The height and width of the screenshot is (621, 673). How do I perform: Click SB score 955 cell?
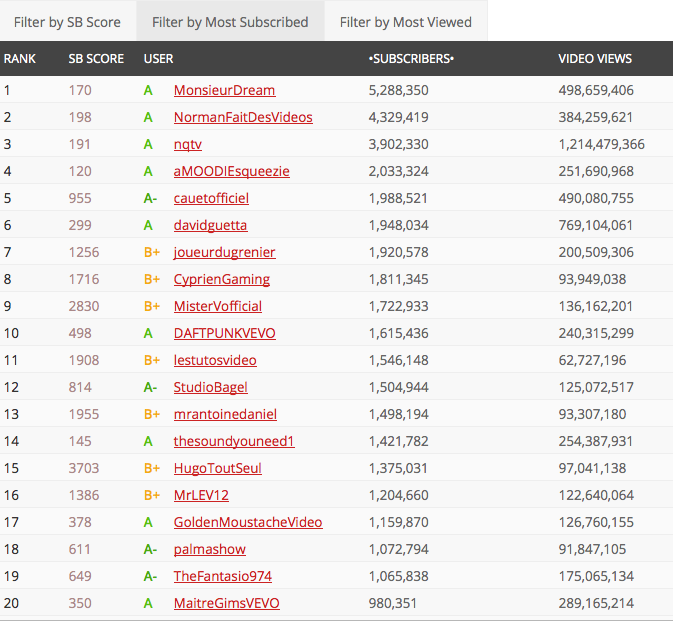click(80, 198)
